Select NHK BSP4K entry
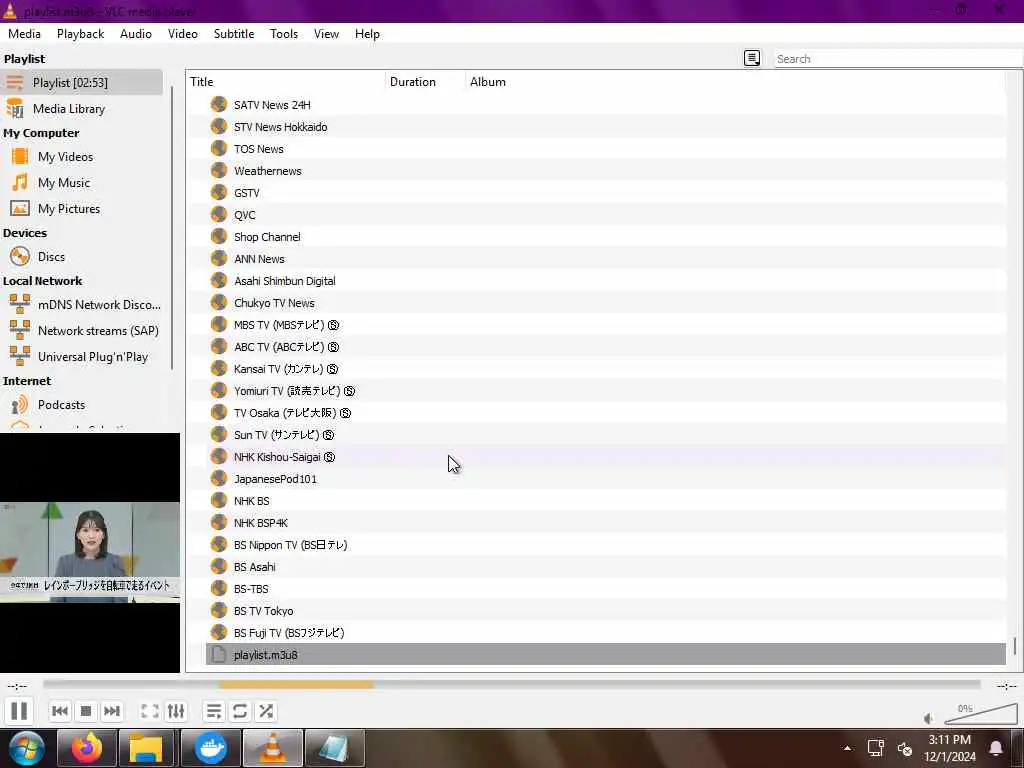 point(605,522)
